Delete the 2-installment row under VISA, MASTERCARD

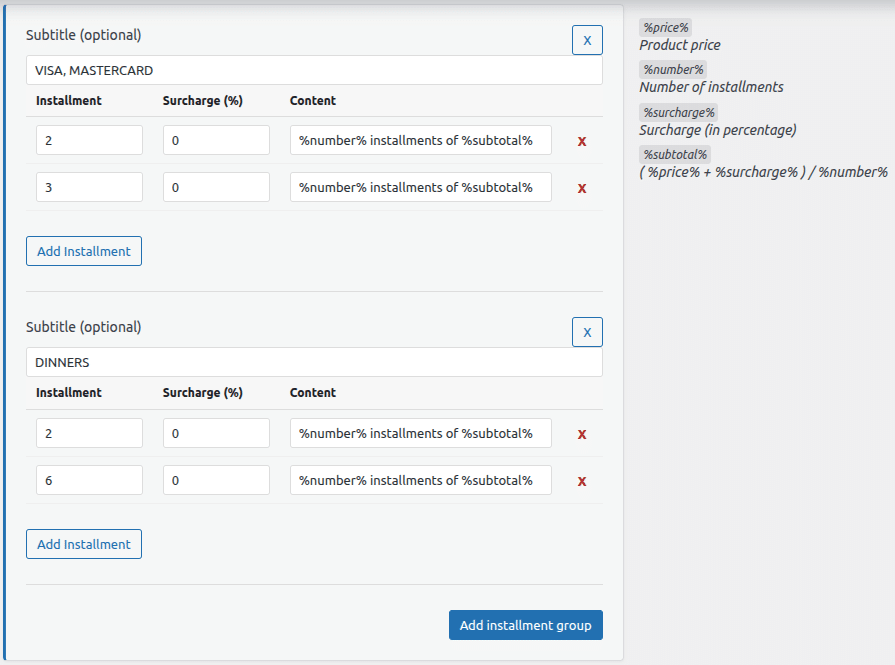click(582, 141)
